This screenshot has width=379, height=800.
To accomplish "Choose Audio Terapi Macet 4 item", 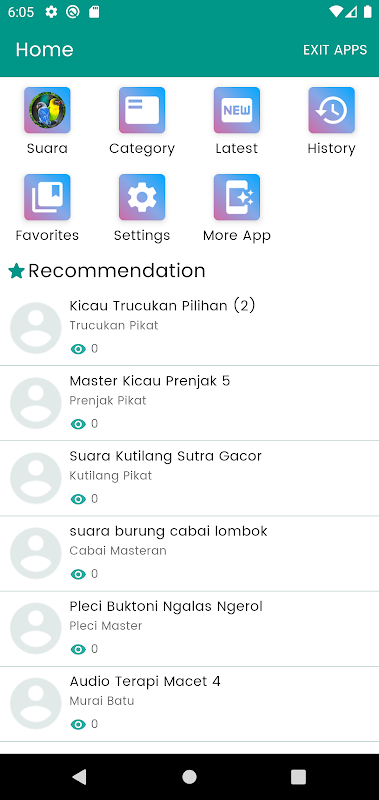I will coord(189,704).
